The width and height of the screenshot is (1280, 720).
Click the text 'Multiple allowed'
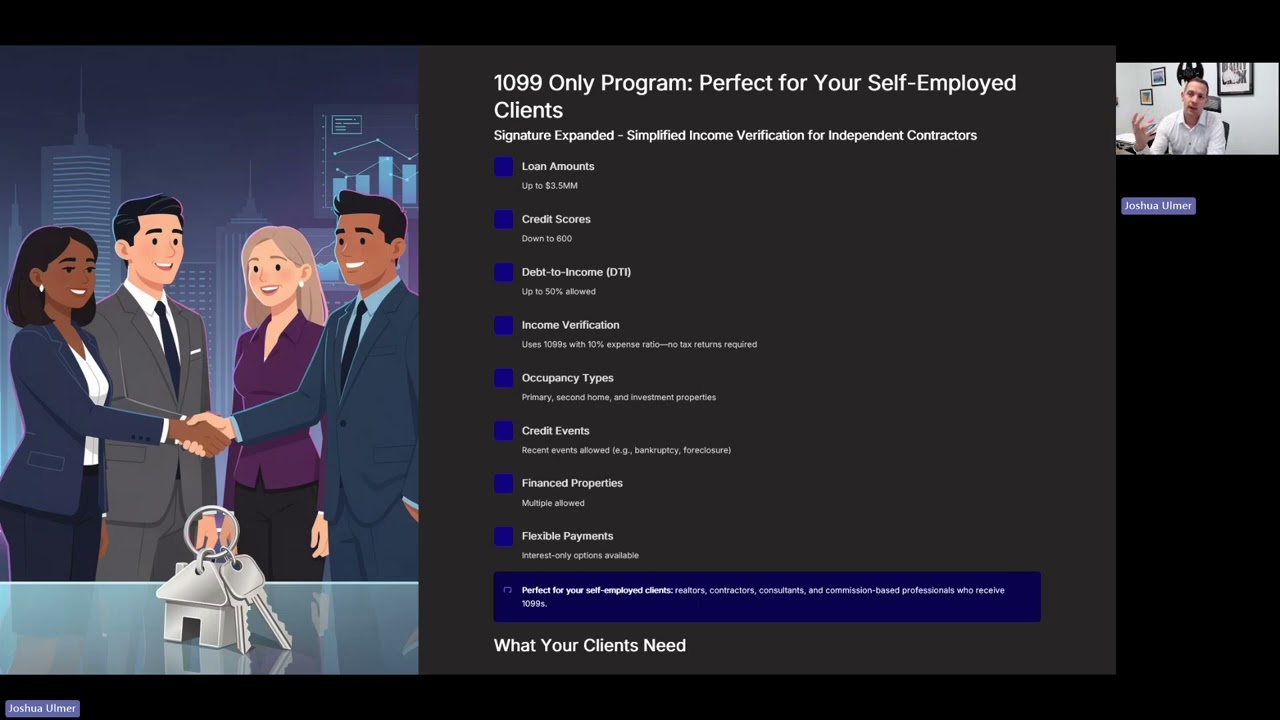point(553,503)
